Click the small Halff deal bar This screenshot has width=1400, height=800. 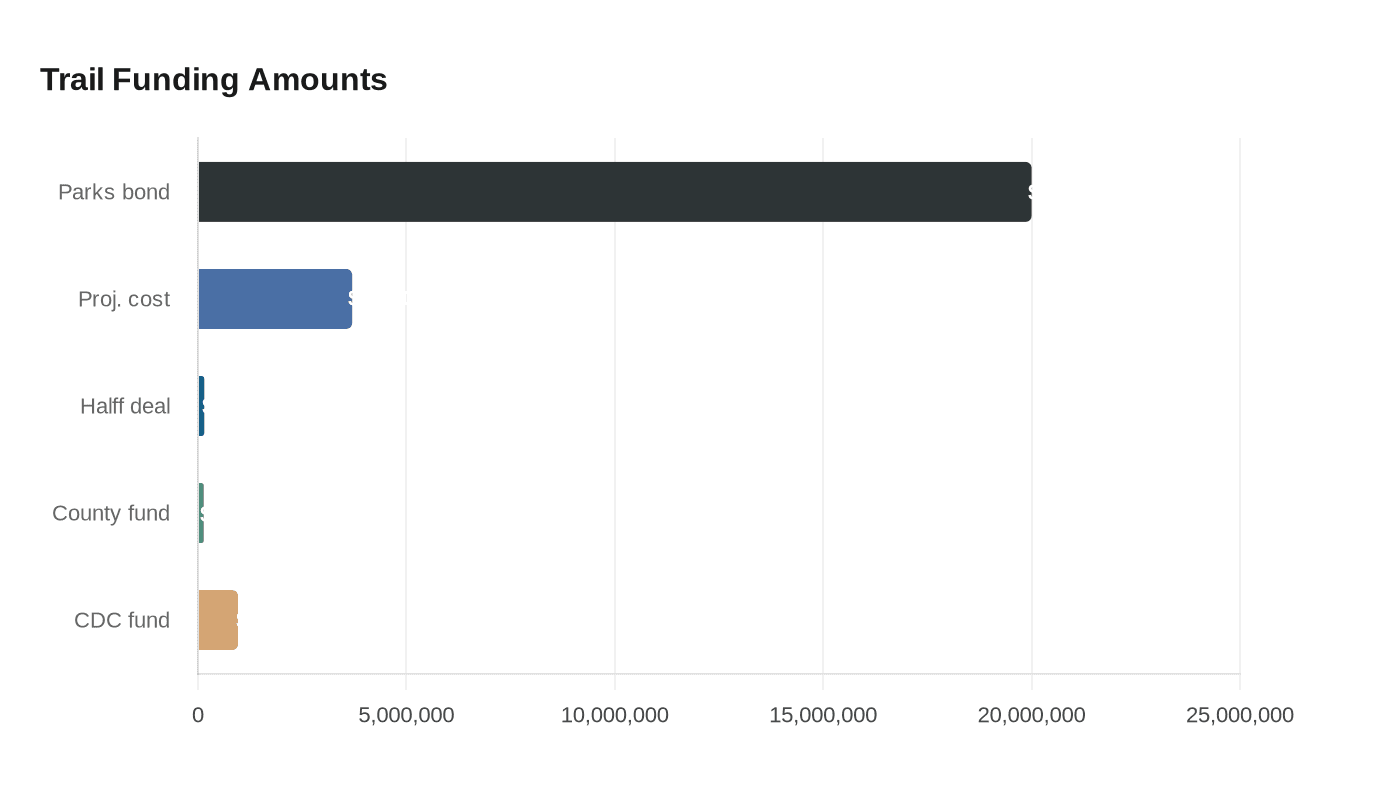click(201, 406)
